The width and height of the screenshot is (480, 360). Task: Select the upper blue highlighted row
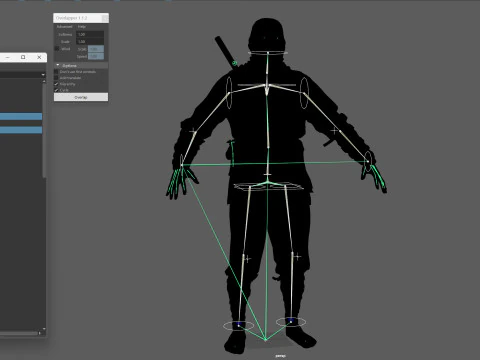point(21,116)
